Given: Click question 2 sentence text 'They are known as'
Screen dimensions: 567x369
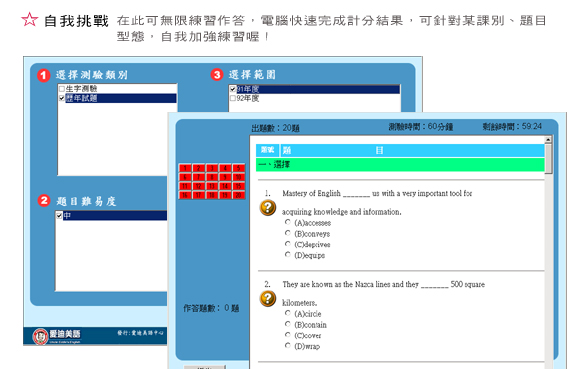Looking at the screenshot, I should click(x=312, y=284).
